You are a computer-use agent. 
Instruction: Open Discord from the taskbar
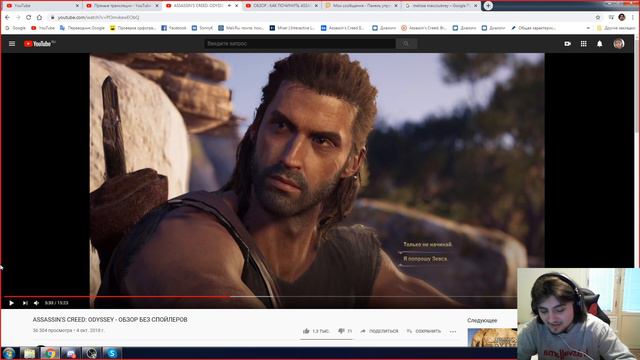pos(71,353)
